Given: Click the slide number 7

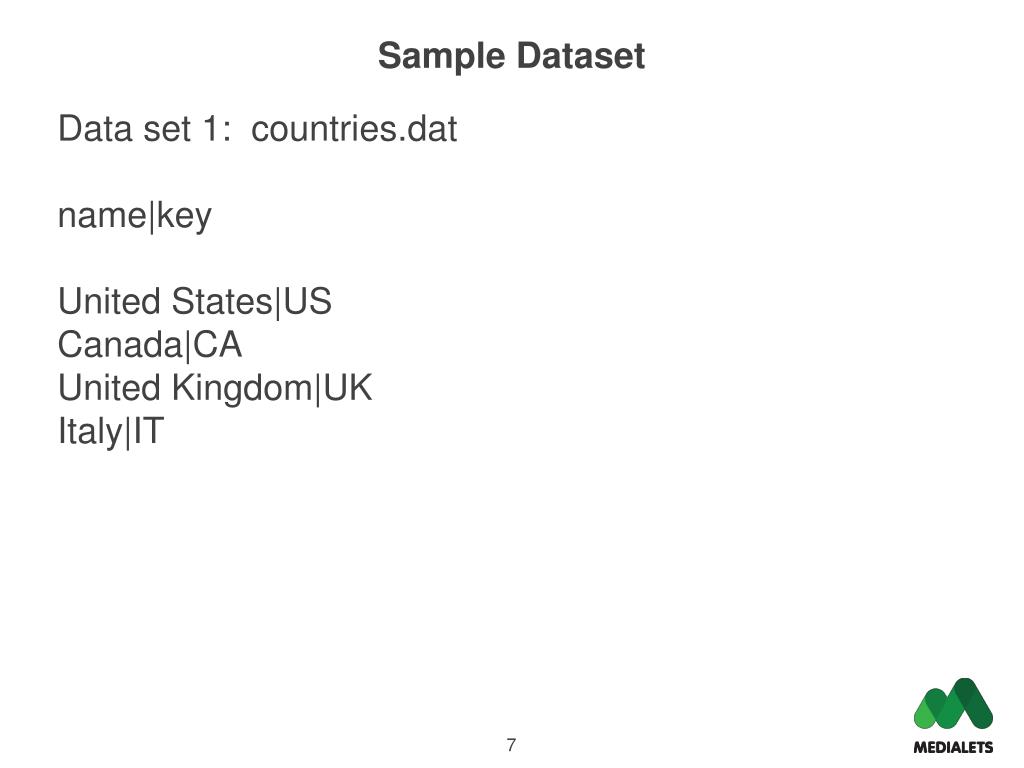Looking at the screenshot, I should coord(511,745).
